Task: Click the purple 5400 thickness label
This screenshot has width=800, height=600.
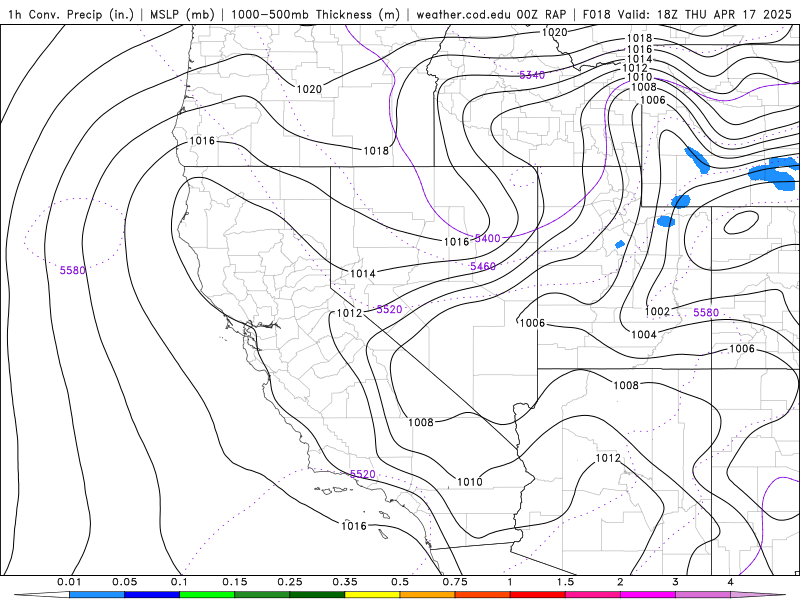Action: pyautogui.click(x=487, y=238)
